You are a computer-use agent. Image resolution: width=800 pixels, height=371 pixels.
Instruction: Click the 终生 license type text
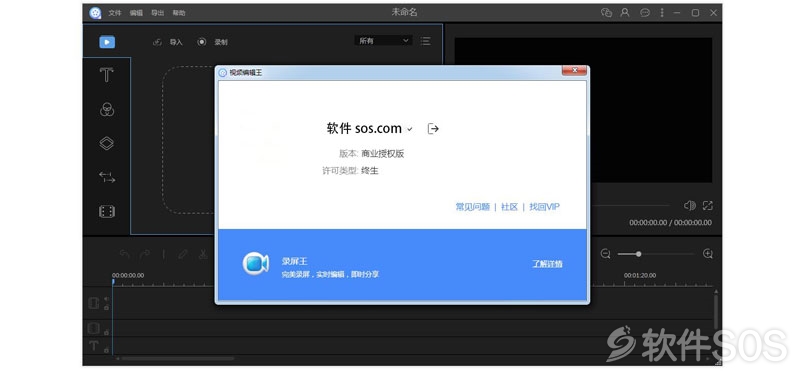370,171
